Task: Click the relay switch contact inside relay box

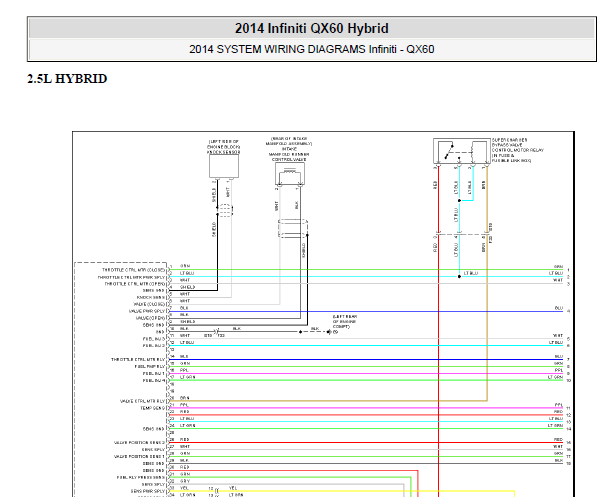Action: (x=449, y=151)
